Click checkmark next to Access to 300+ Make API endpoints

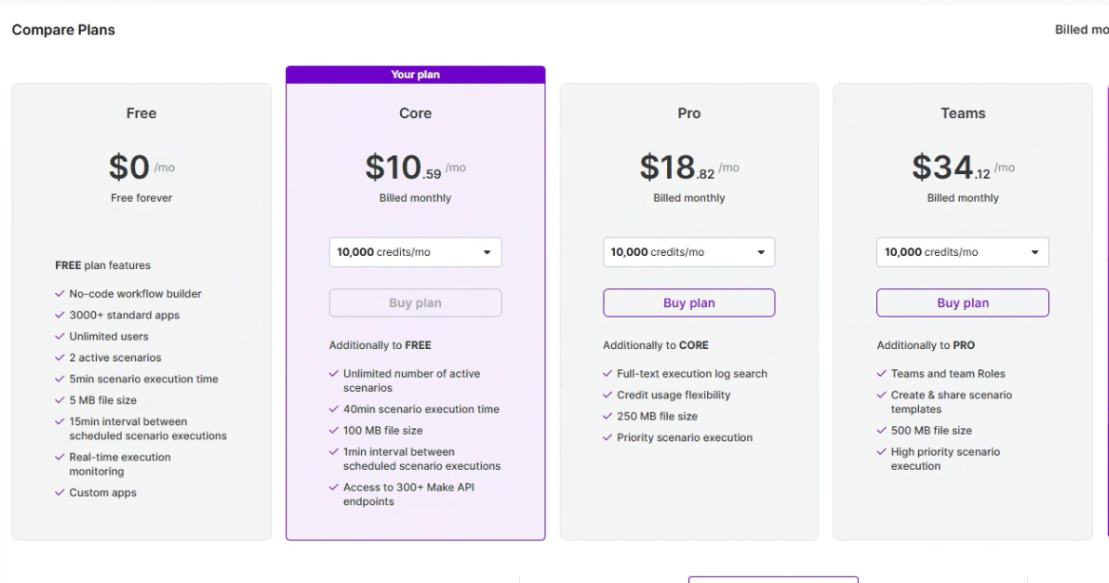[333, 487]
